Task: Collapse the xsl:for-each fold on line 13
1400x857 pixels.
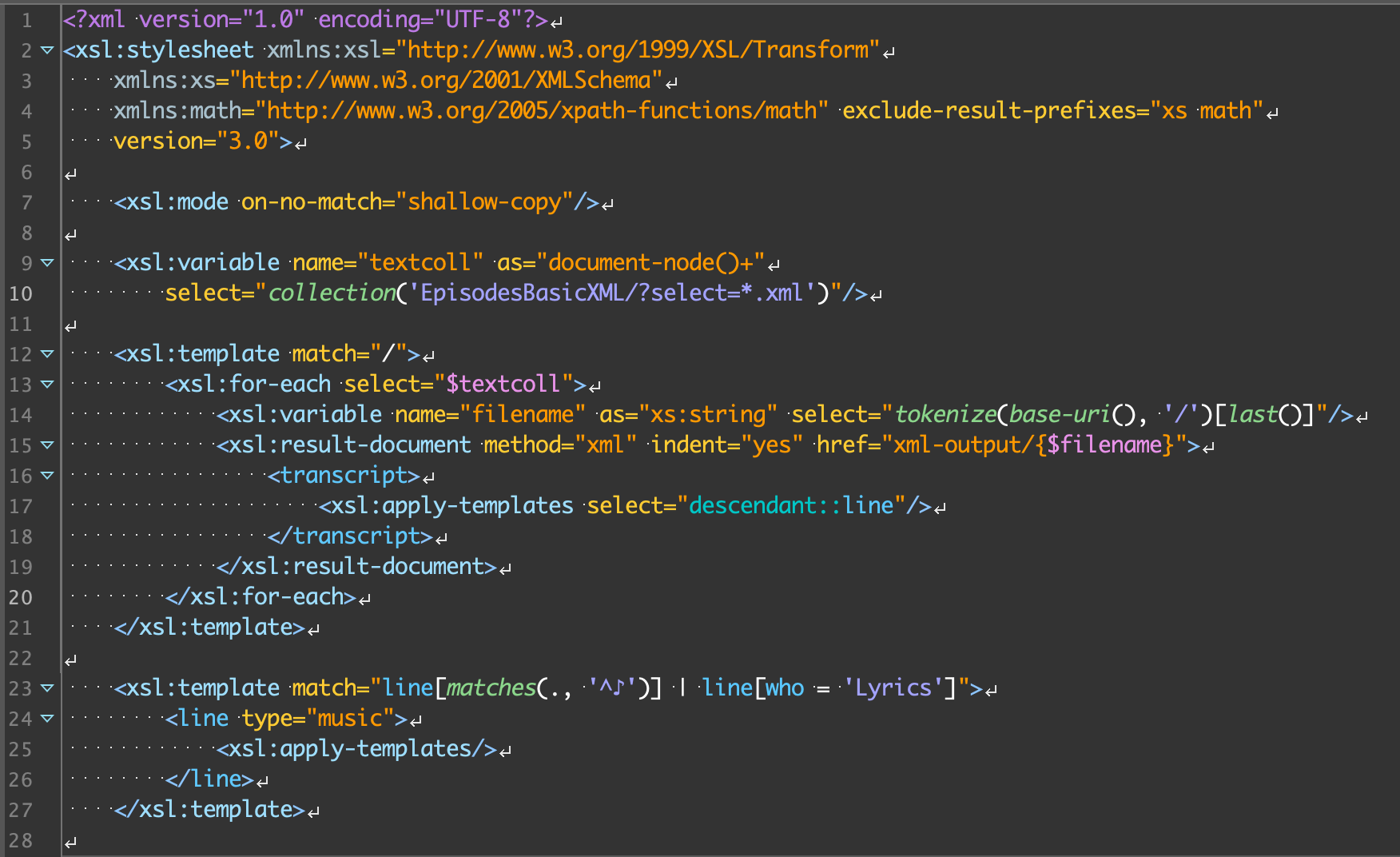Action: pos(47,385)
